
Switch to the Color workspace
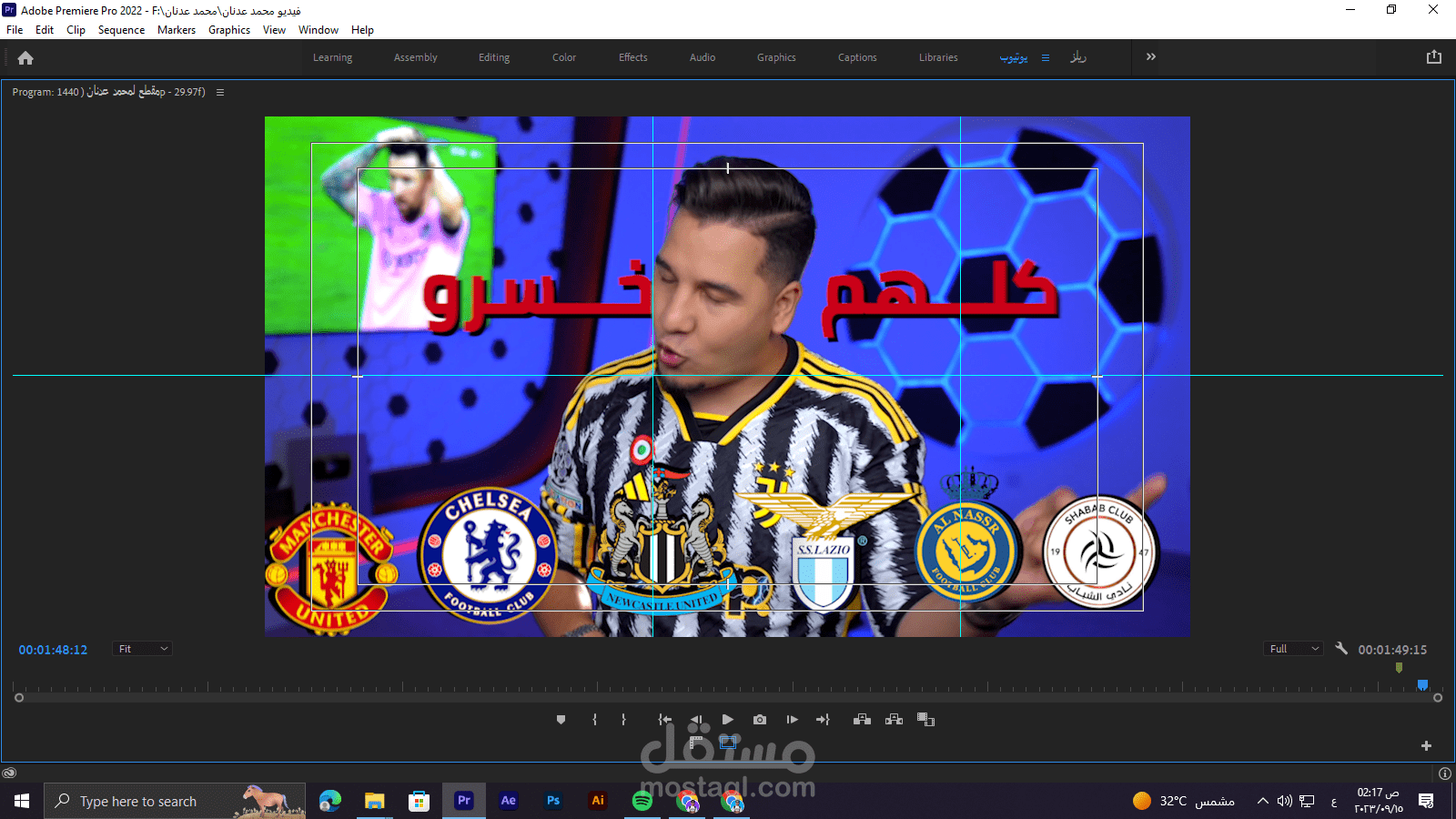(564, 57)
